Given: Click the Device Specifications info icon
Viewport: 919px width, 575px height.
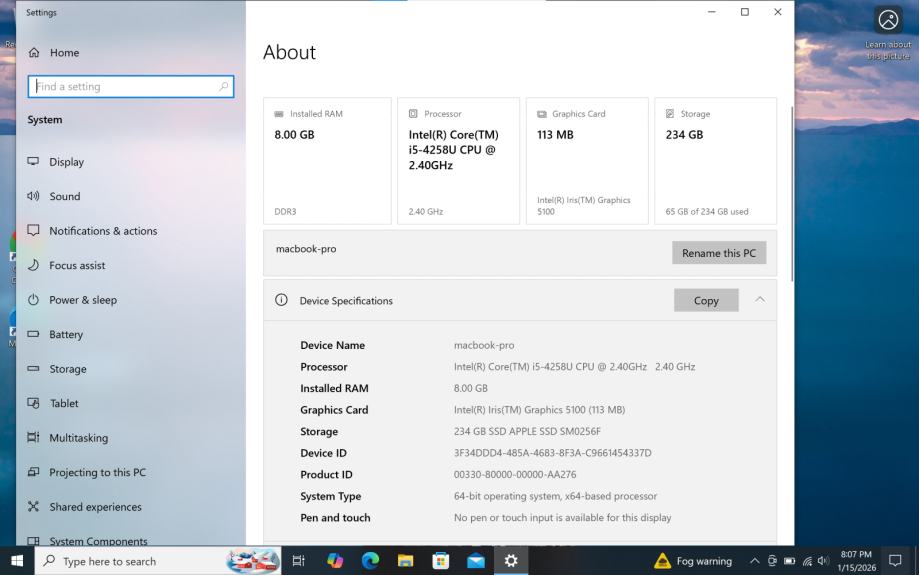Looking at the screenshot, I should (x=281, y=300).
